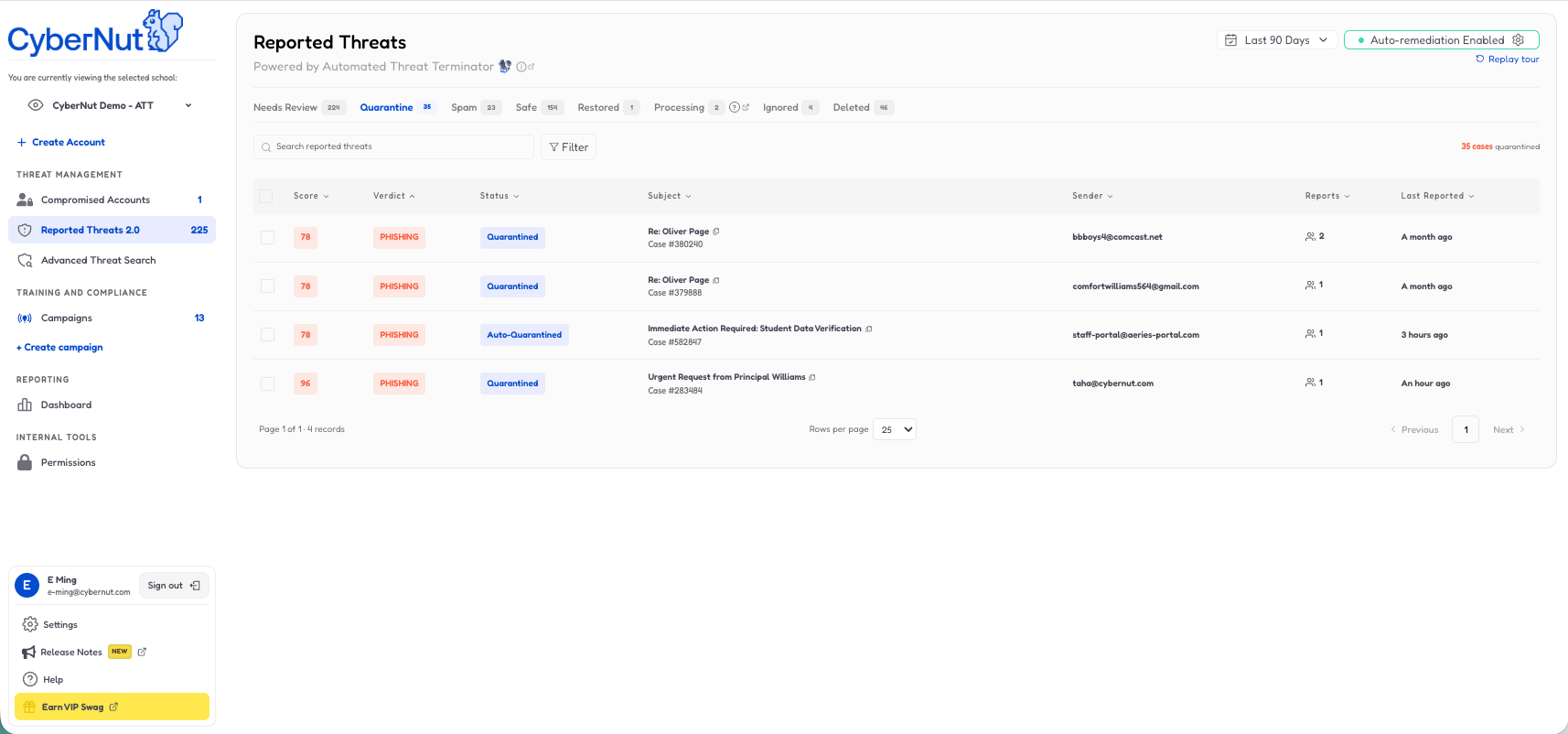Click the Sign out button
This screenshot has width=1568, height=734.
tap(174, 586)
